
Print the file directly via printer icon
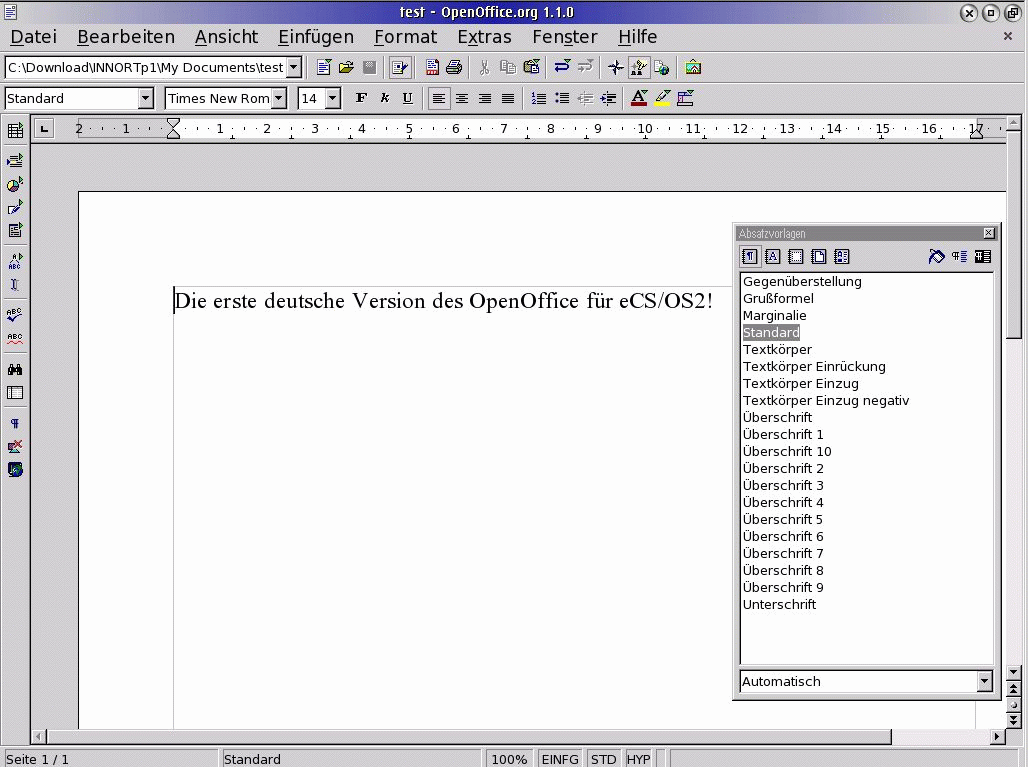(454, 67)
